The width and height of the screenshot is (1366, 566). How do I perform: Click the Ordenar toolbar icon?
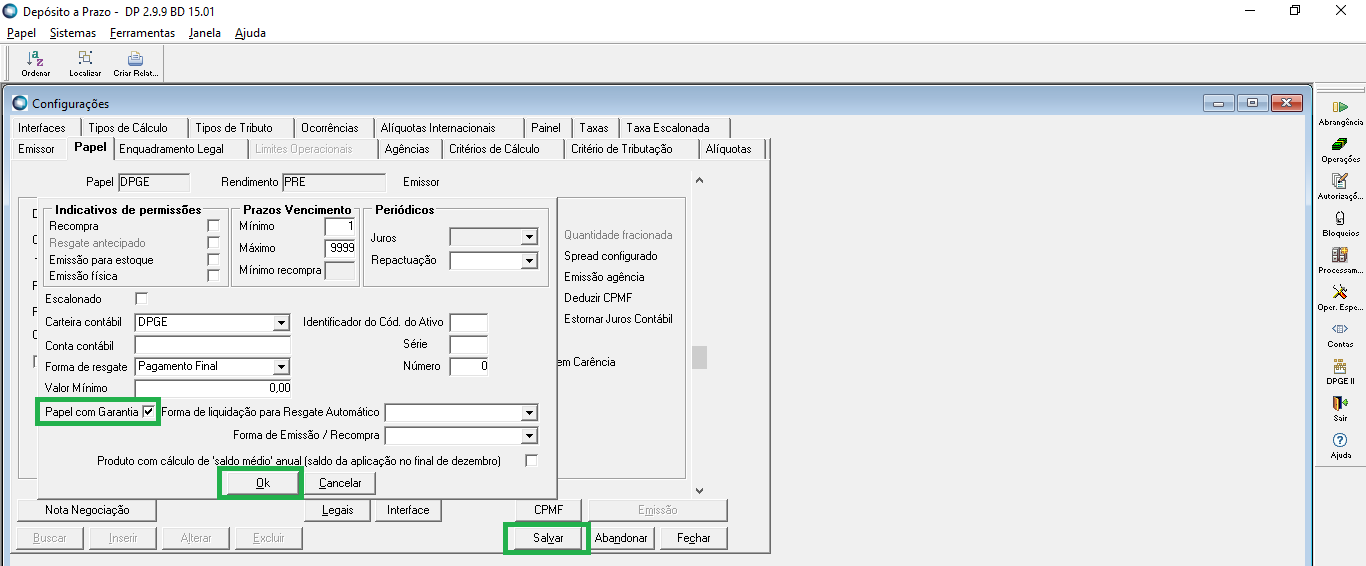pyautogui.click(x=35, y=63)
